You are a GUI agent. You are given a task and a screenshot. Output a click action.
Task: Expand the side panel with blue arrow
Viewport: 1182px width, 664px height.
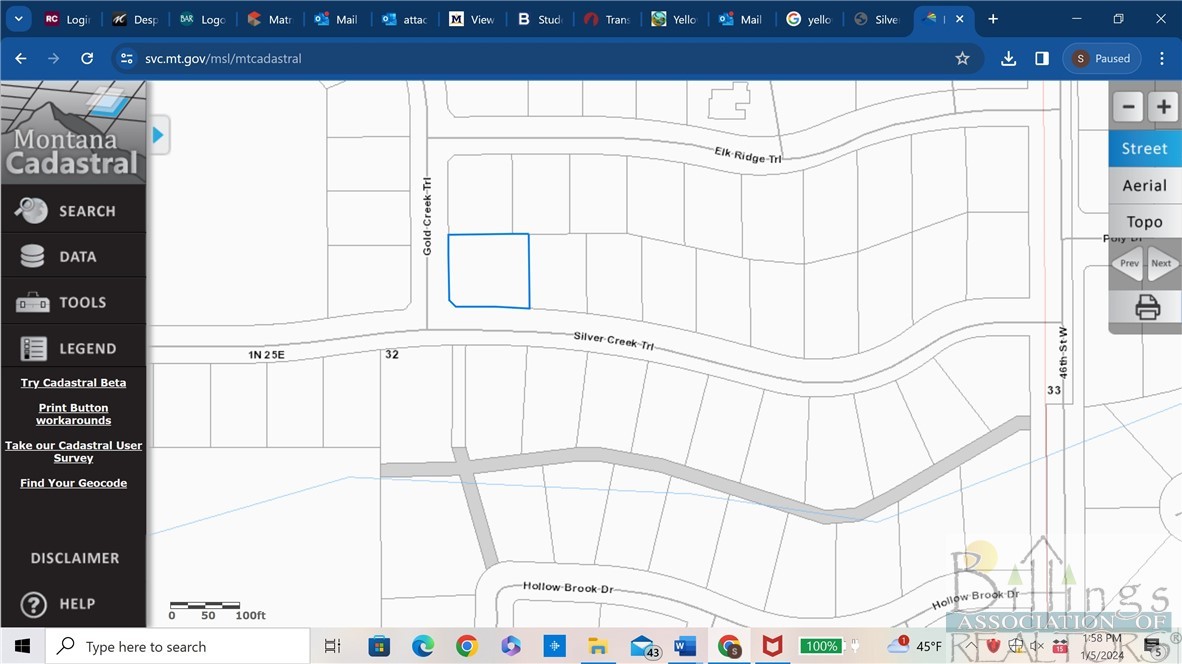(x=158, y=135)
